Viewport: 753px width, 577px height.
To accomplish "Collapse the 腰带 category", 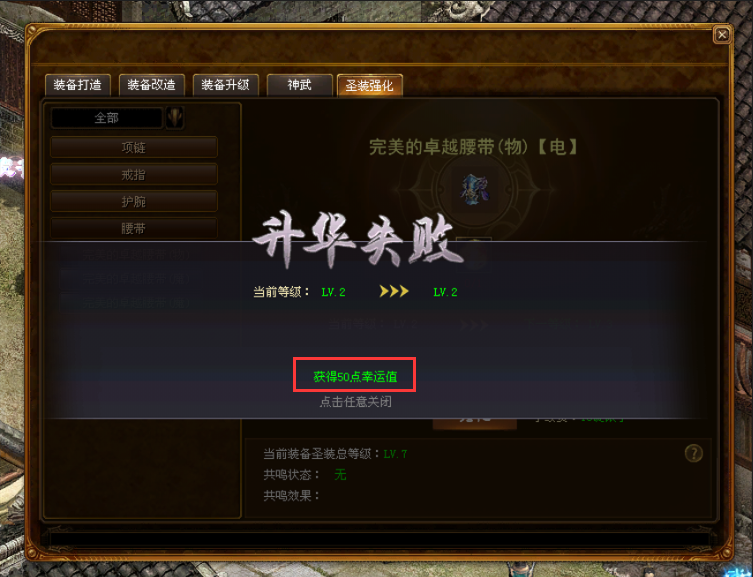I will pos(134,228).
